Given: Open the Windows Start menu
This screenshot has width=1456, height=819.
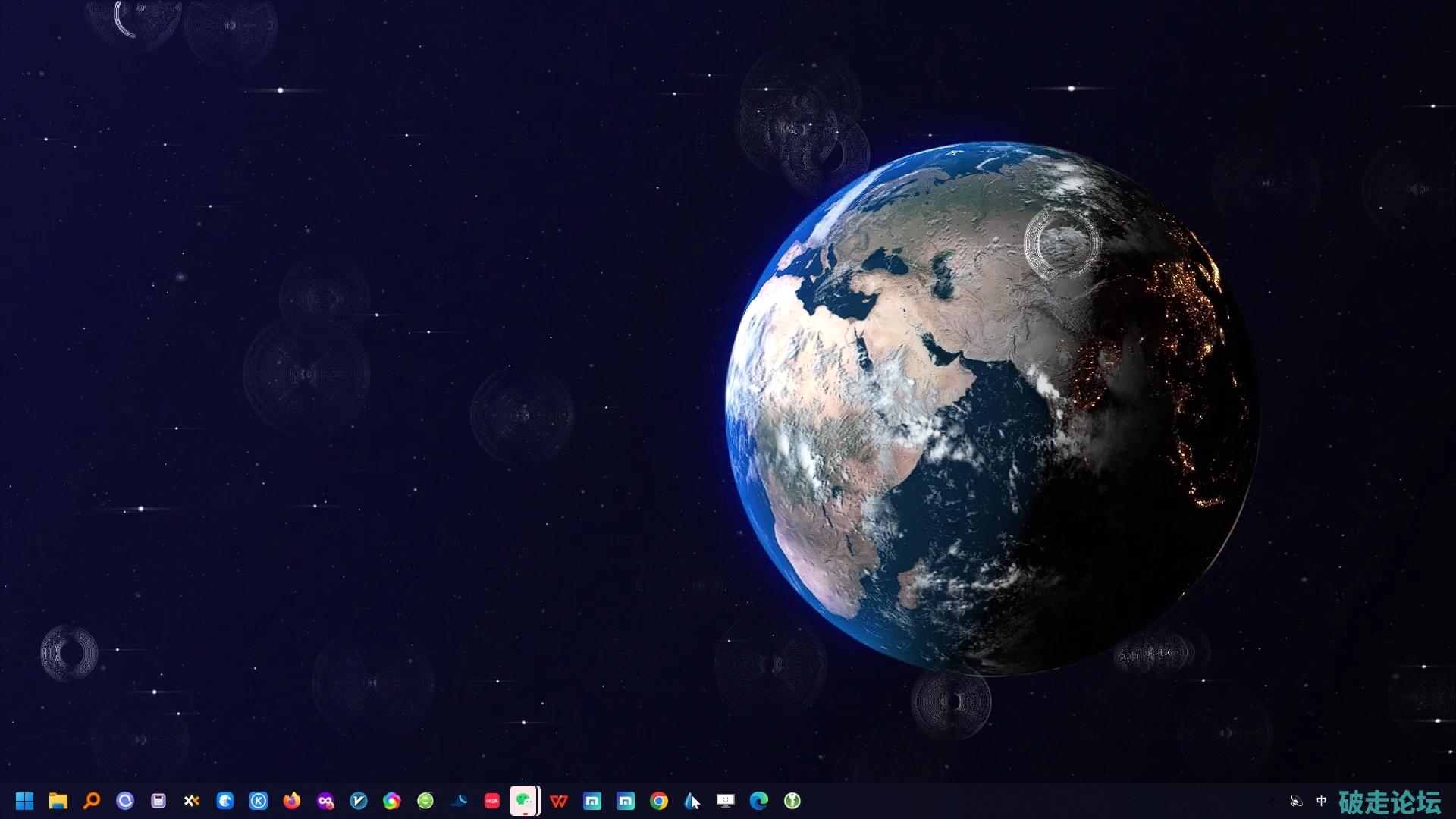Looking at the screenshot, I should pyautogui.click(x=24, y=801).
